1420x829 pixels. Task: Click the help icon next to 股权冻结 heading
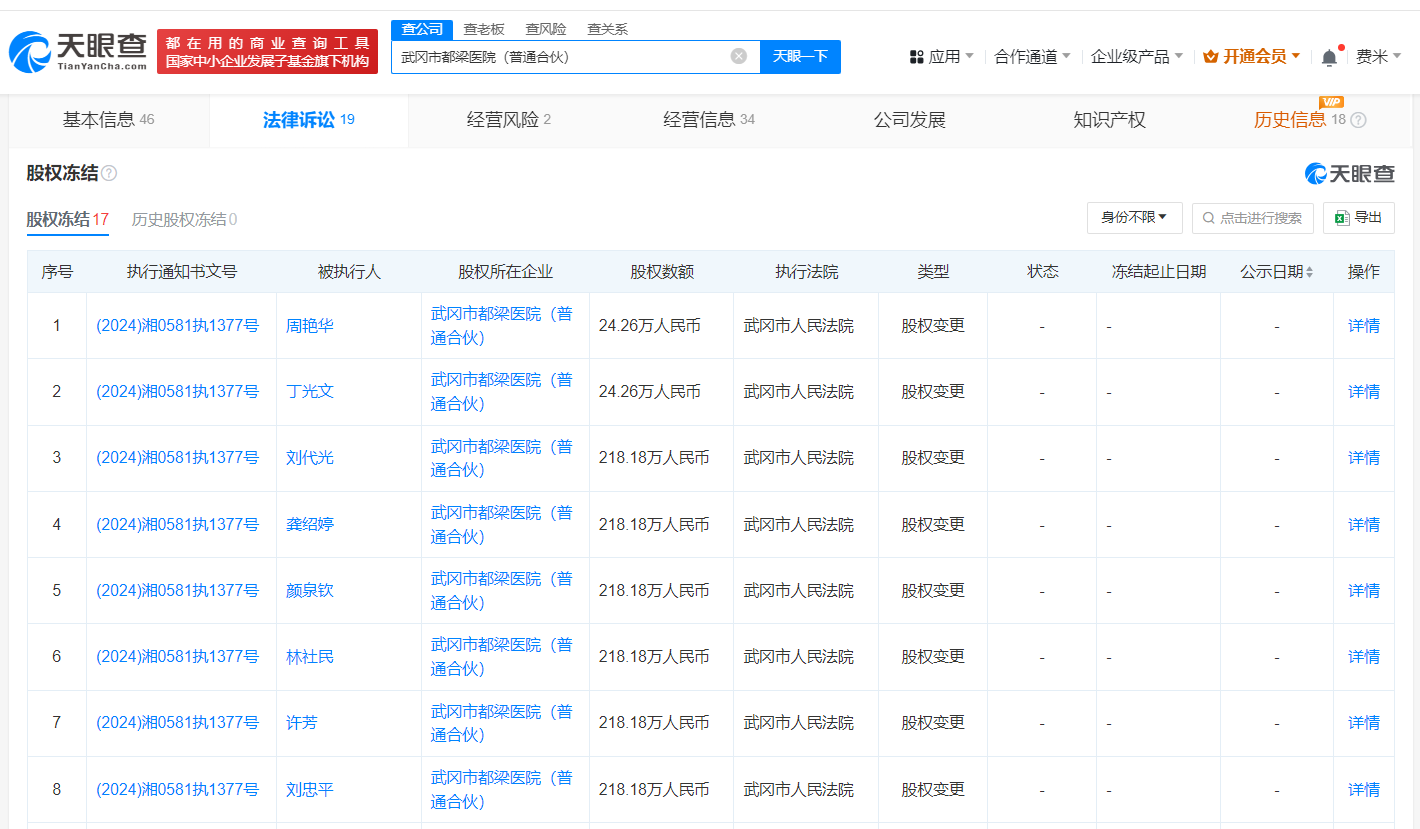tap(109, 174)
